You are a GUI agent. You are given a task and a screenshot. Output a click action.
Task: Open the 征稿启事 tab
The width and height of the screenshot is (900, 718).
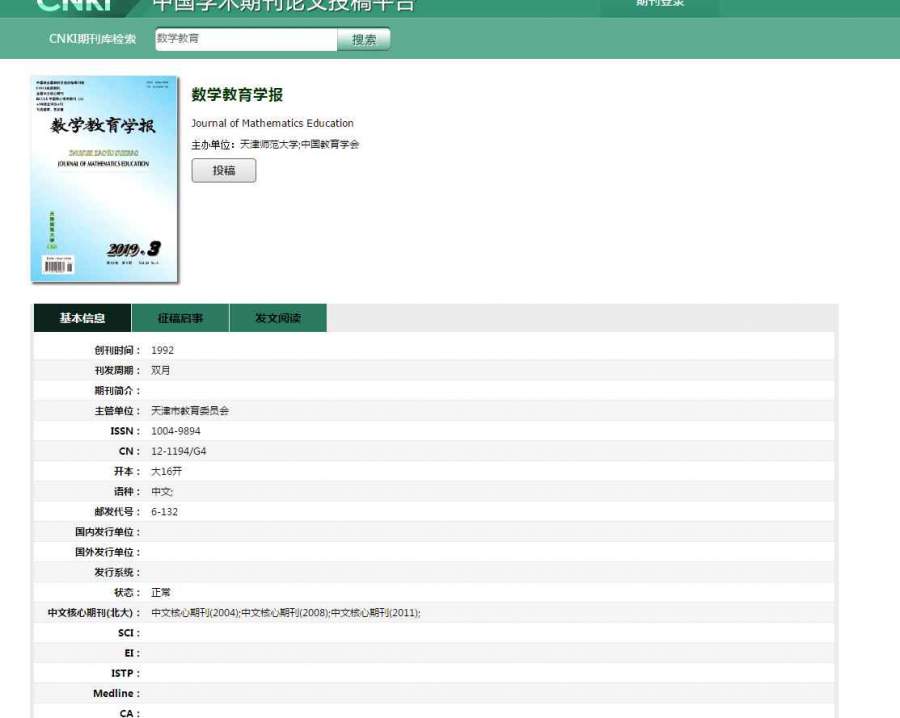180,318
